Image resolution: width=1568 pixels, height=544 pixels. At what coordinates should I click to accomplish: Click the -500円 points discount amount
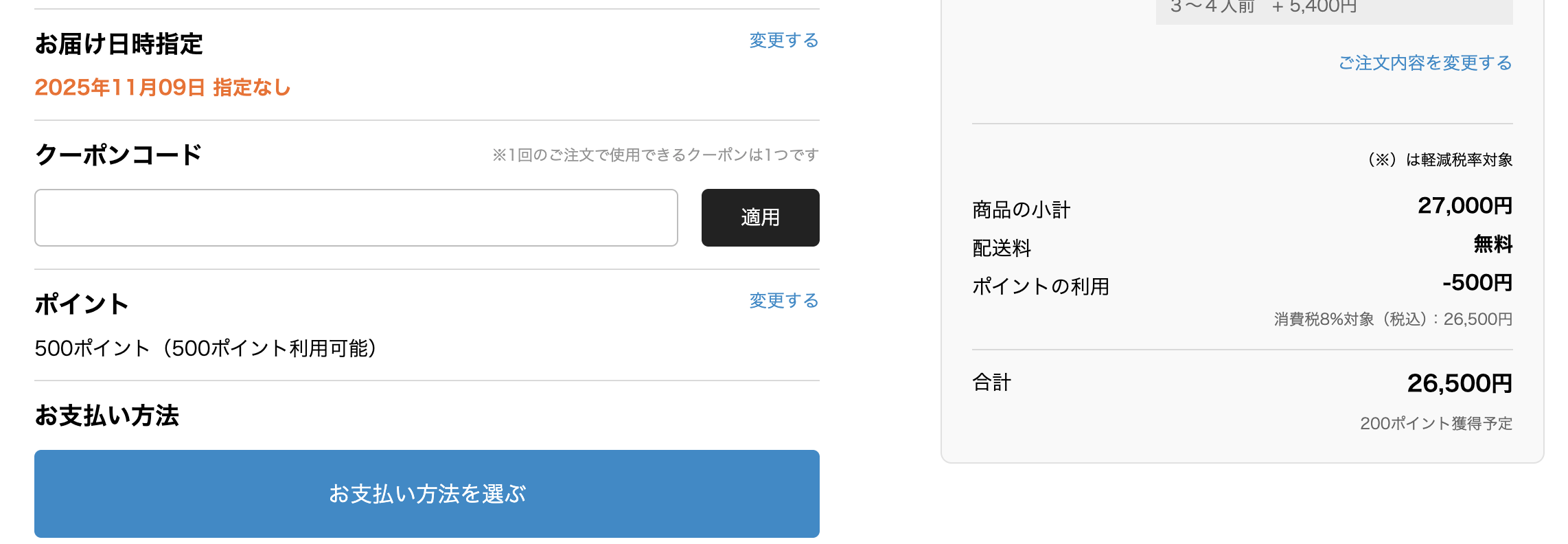1477,283
